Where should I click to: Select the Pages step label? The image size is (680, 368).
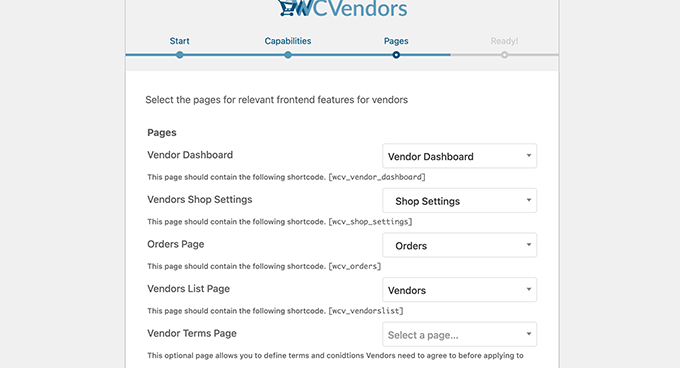[396, 41]
